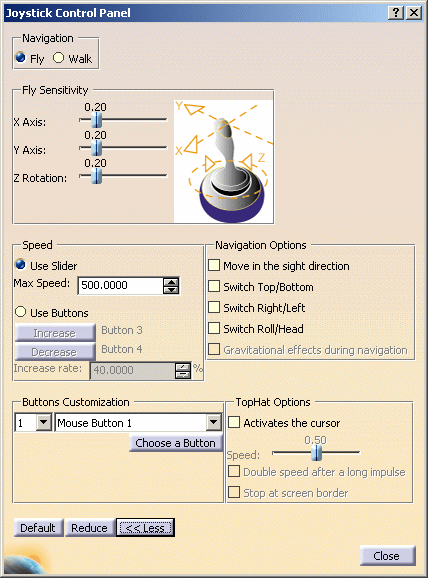Expand the Mouse Button 1 dropdown
Screen dimensions: 428x578
pos(213,422)
